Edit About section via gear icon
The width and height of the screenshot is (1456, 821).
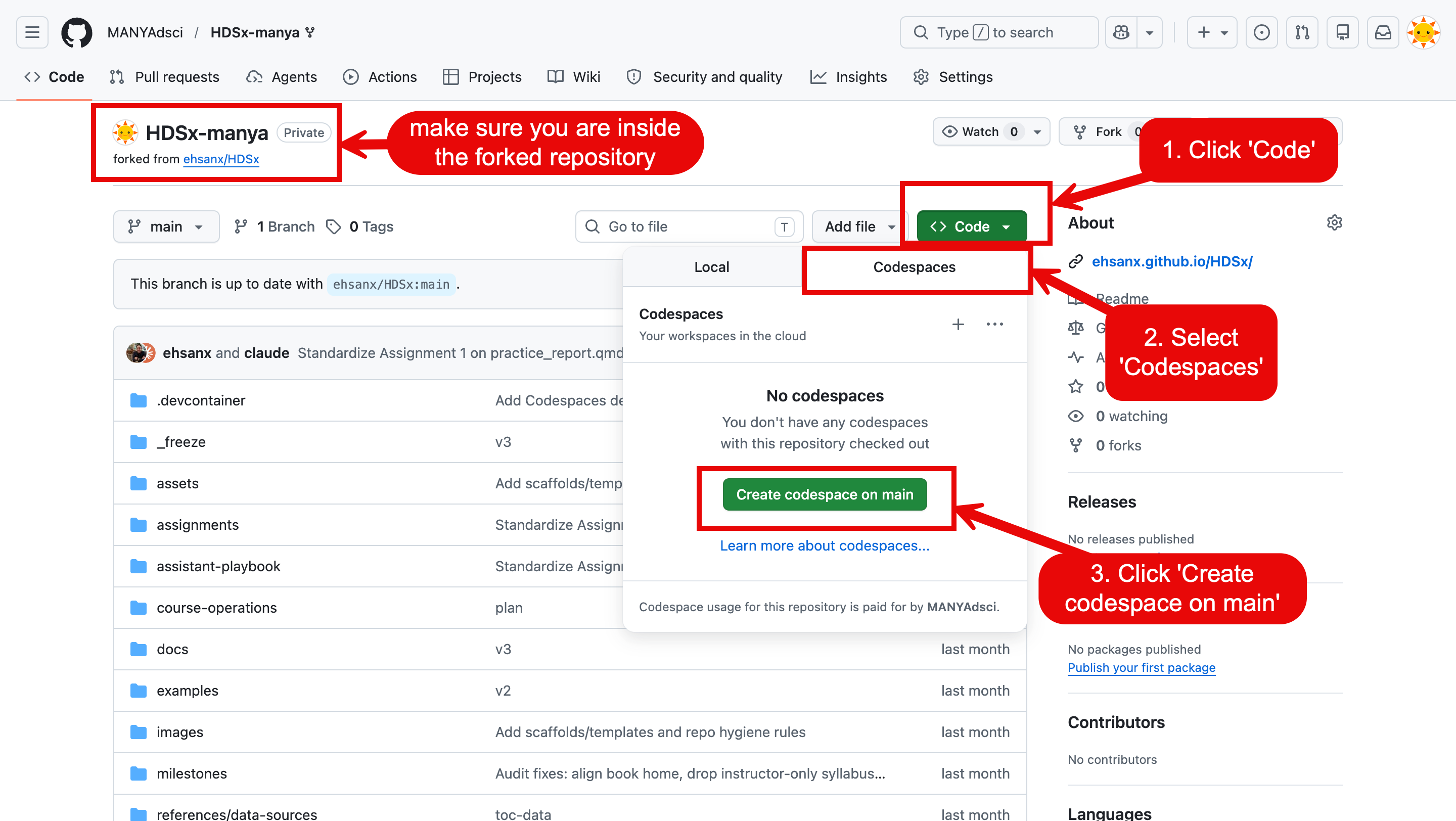(x=1335, y=222)
